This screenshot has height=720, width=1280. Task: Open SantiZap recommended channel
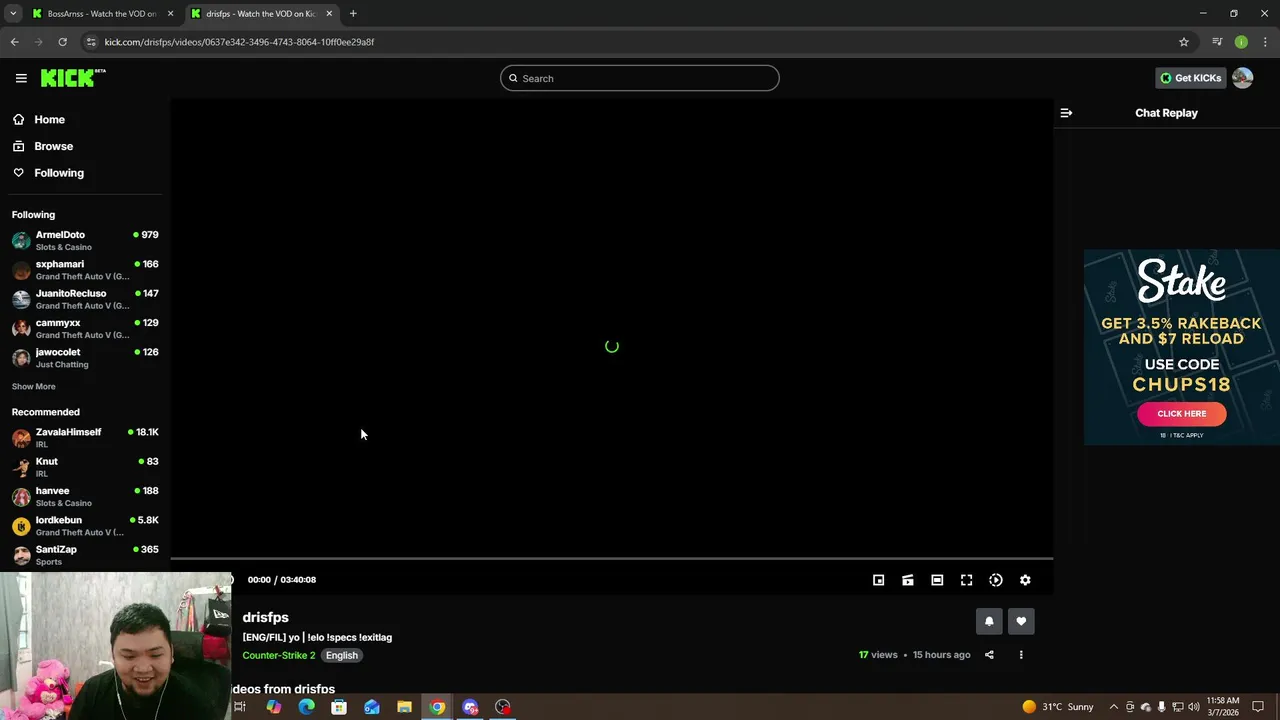[85, 555]
